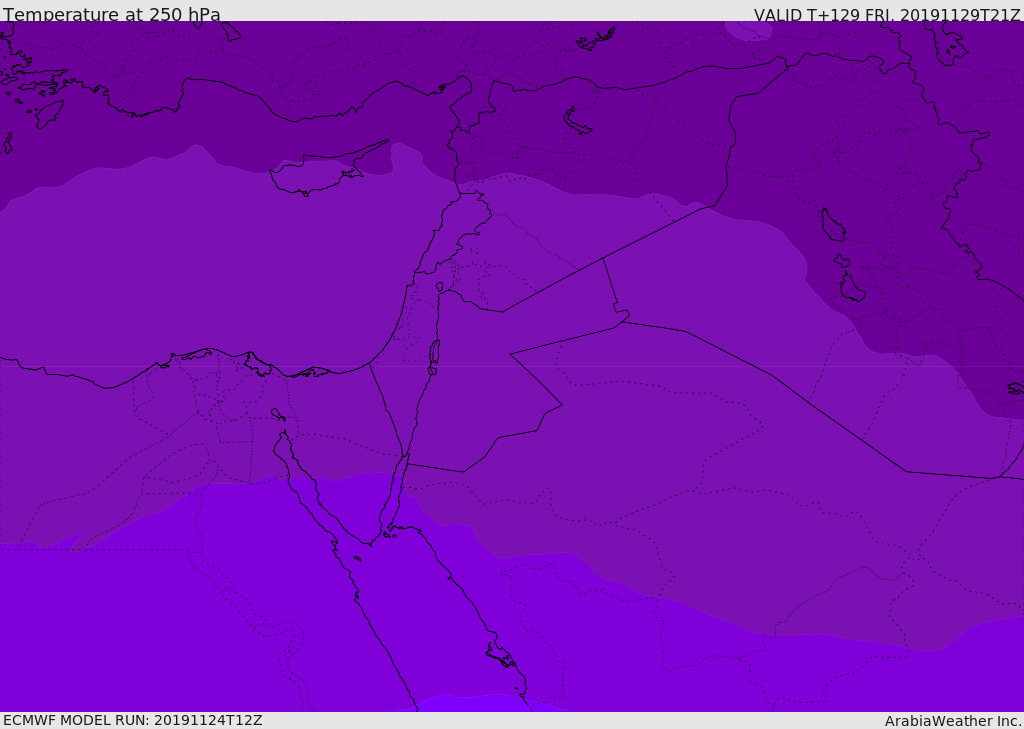Click the 'VALID T+129 FRI. 20191129T21Z' label
1024x729 pixels.
click(887, 14)
